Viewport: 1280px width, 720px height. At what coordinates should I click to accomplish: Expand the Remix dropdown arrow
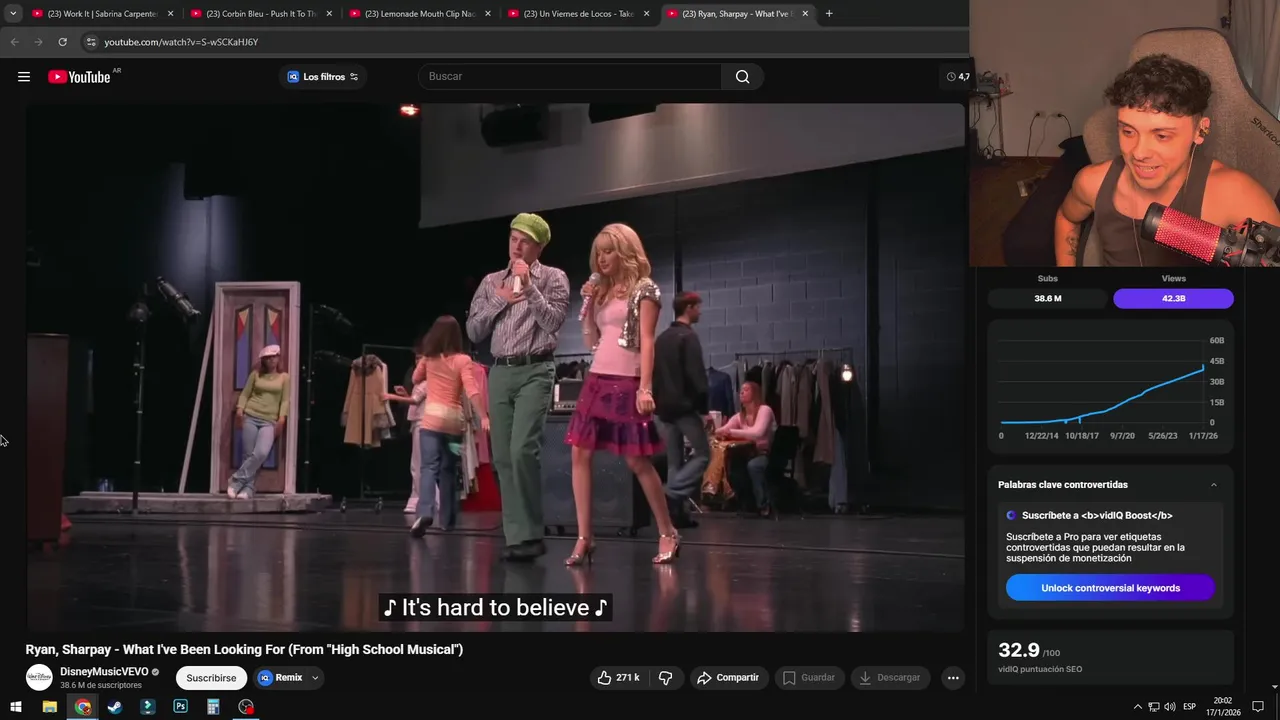click(x=315, y=678)
